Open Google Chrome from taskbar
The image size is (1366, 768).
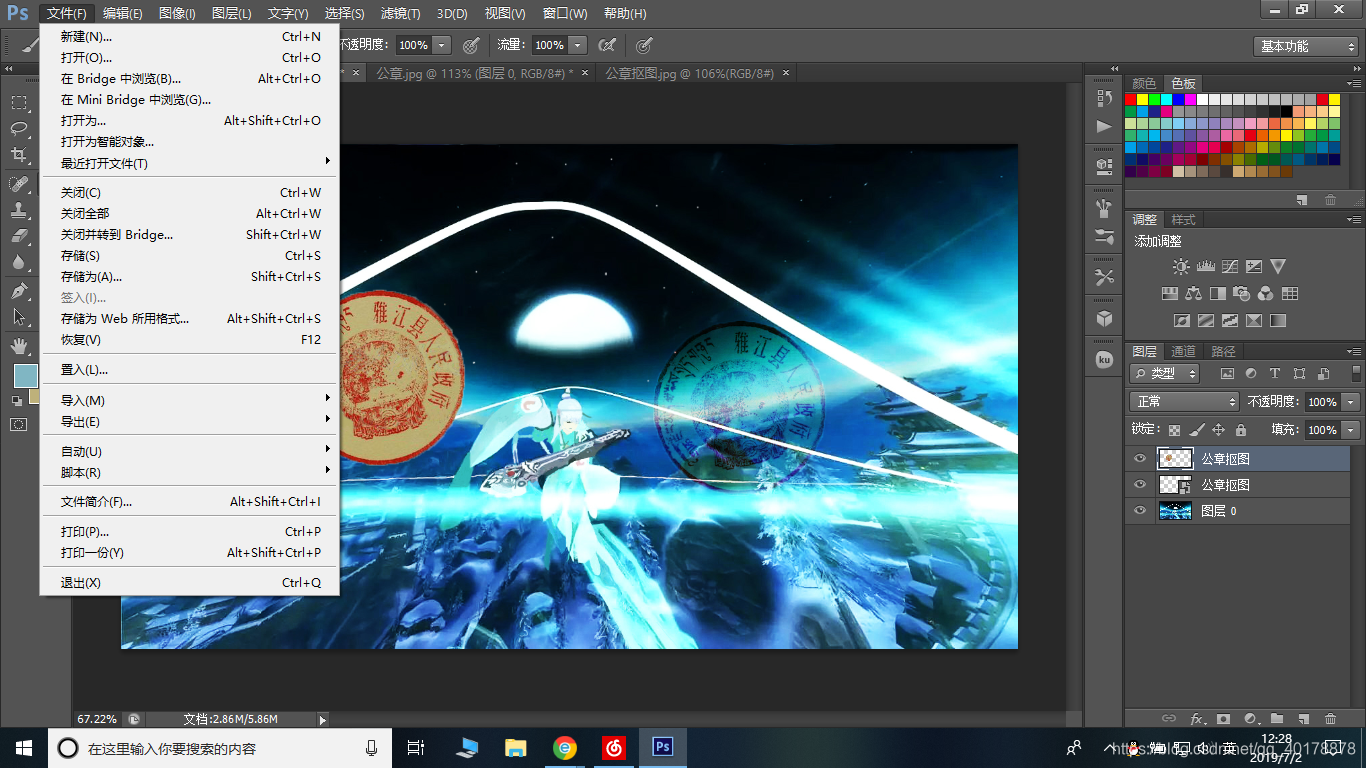pyautogui.click(x=565, y=747)
